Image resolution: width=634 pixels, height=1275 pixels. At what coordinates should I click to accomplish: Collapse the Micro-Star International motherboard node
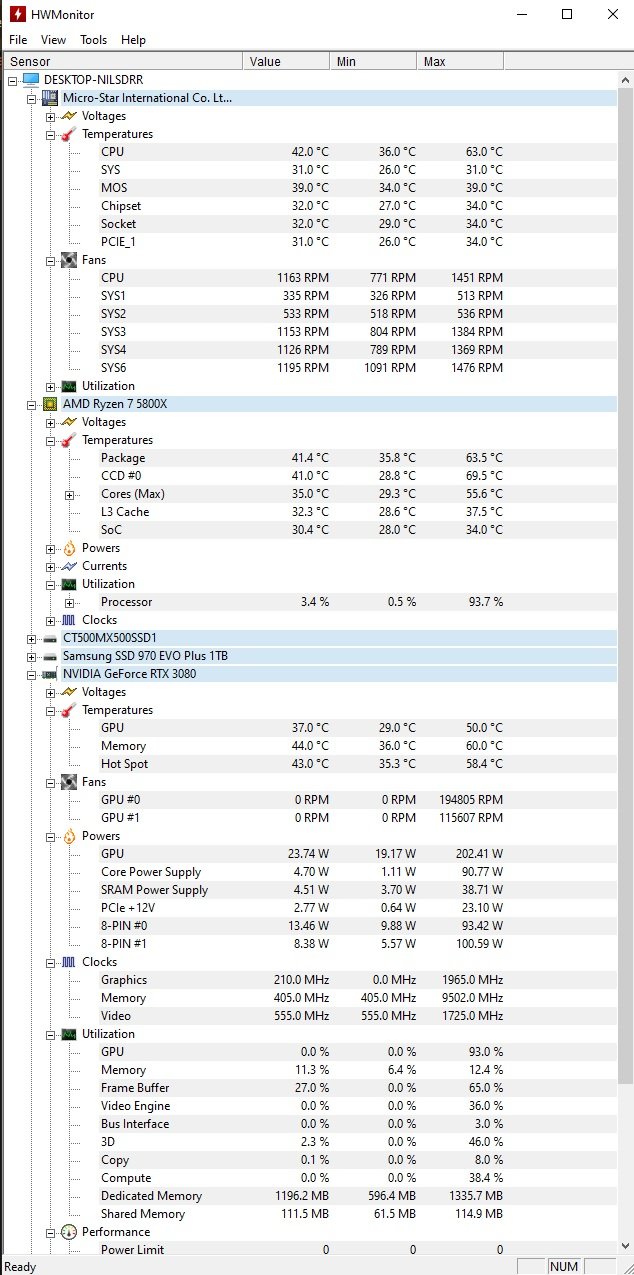click(31, 98)
